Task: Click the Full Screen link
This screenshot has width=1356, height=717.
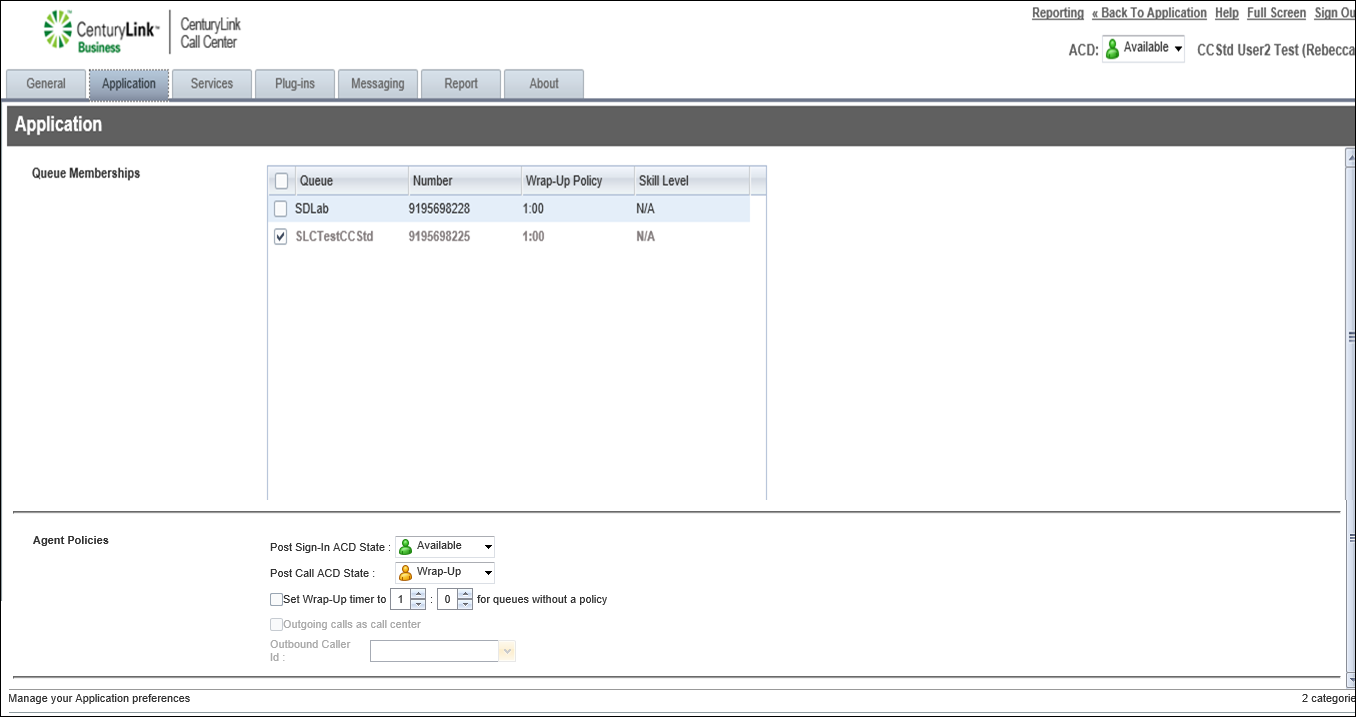Action: (x=1277, y=13)
